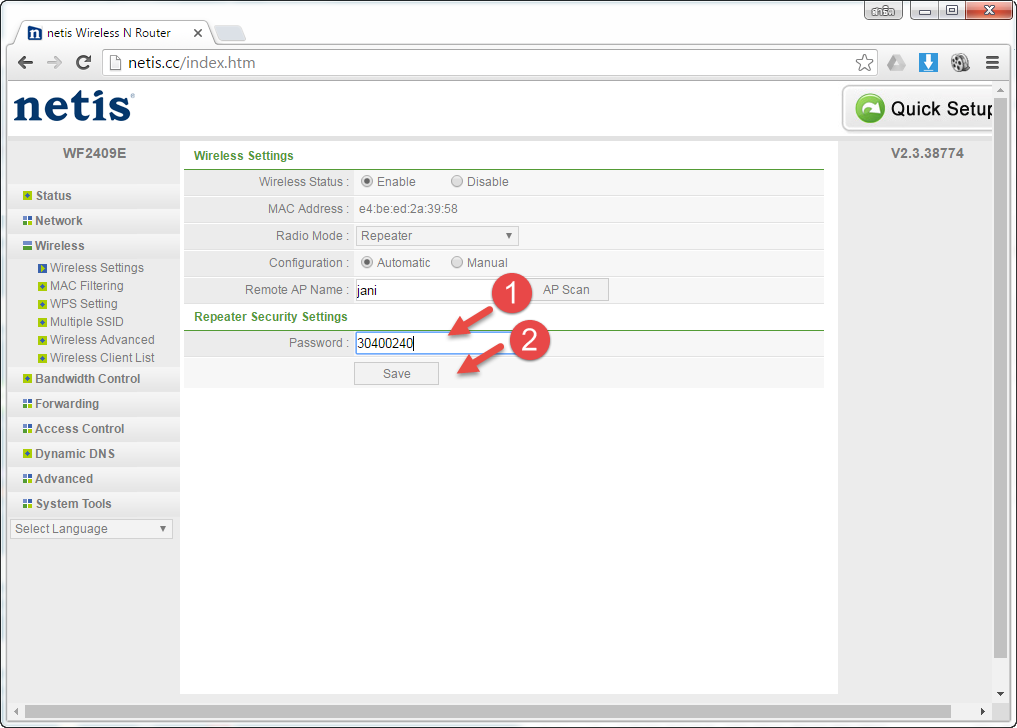Choose Manual configuration
The image size is (1017, 728).
[457, 262]
